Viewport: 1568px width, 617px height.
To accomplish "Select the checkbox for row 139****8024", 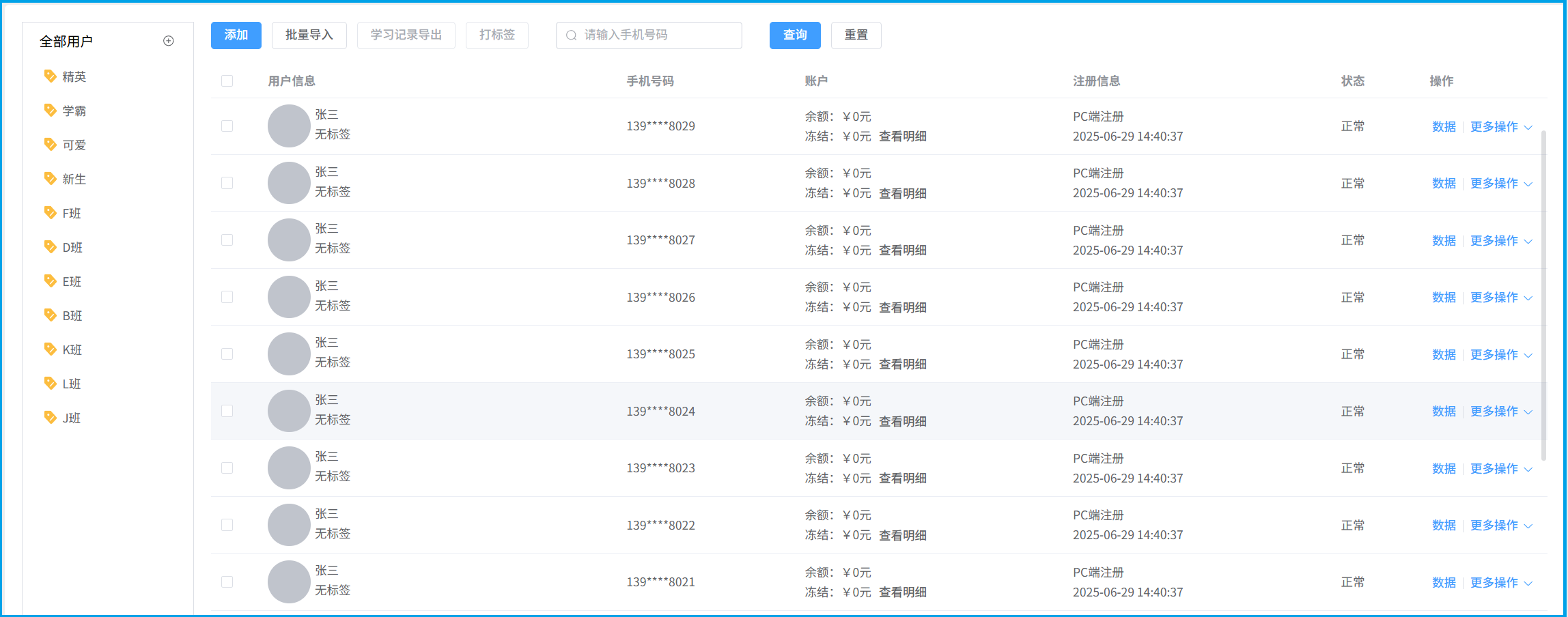I will 227,411.
